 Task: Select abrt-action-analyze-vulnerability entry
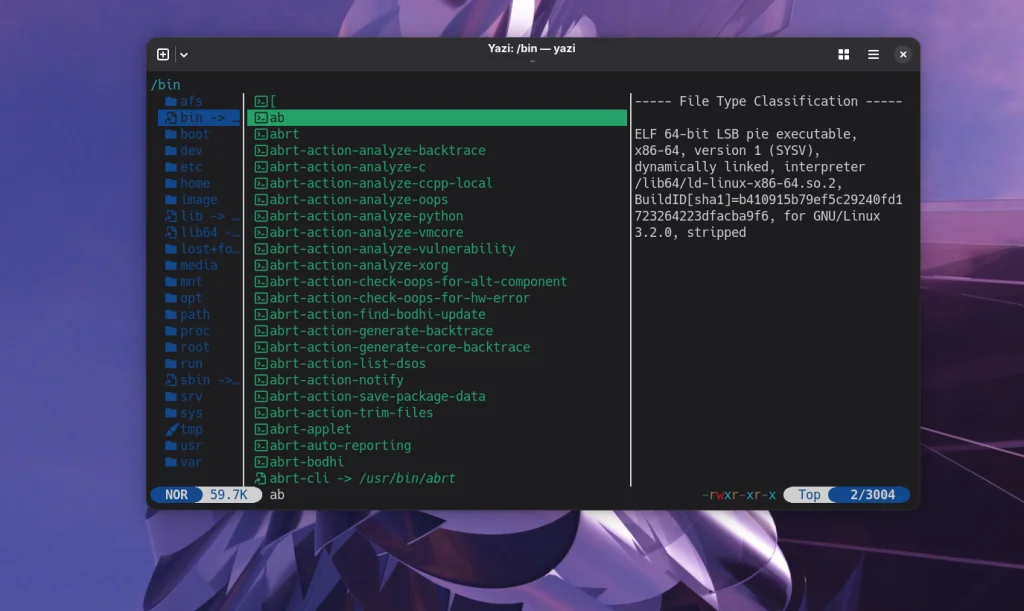[x=392, y=249]
